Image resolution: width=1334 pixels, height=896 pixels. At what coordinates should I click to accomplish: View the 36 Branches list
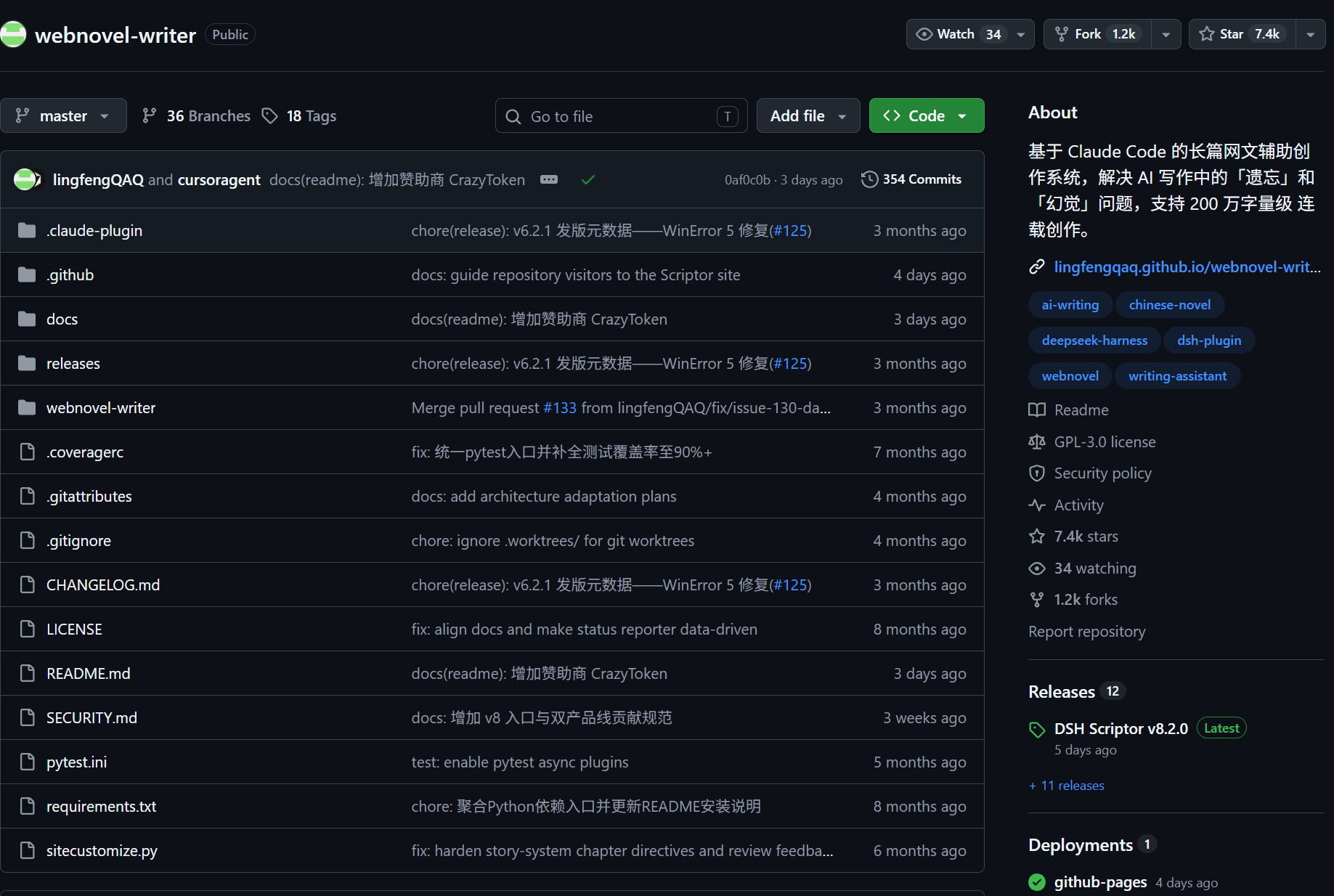[196, 116]
